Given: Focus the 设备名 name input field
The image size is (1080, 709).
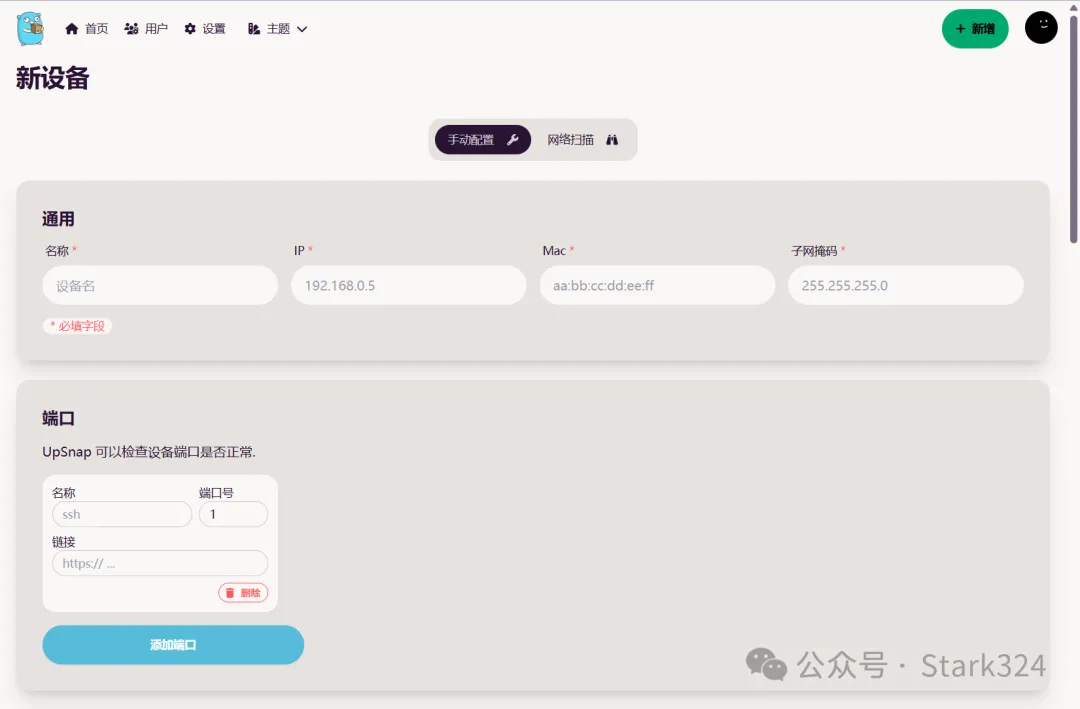Looking at the screenshot, I should coord(160,285).
